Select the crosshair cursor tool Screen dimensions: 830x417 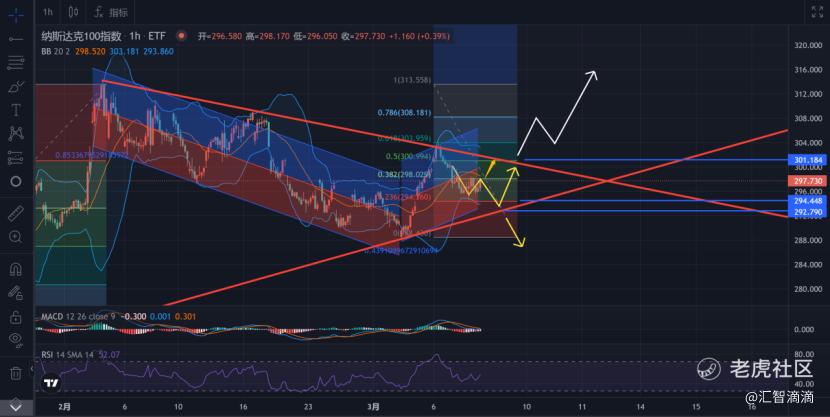(16, 15)
